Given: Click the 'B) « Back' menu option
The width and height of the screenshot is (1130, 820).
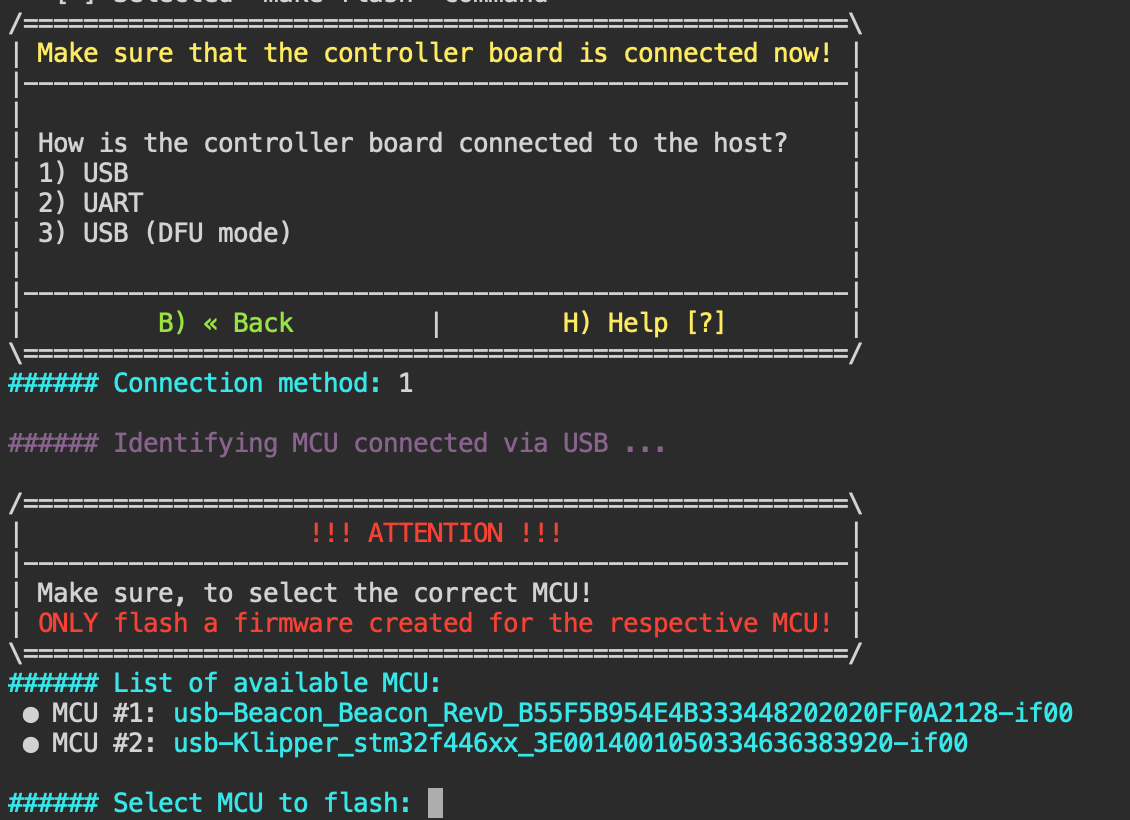Looking at the screenshot, I should pyautogui.click(x=226, y=323).
